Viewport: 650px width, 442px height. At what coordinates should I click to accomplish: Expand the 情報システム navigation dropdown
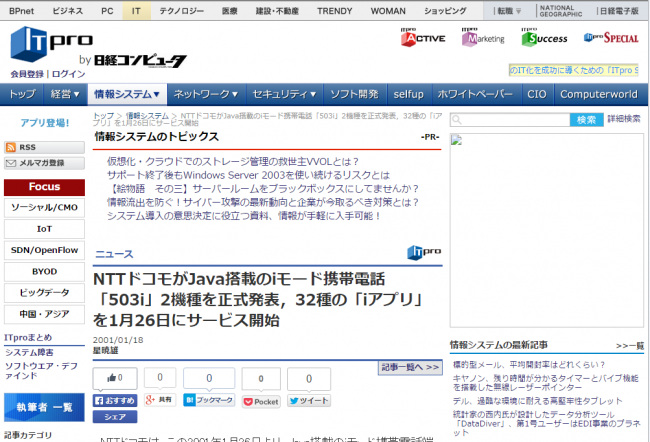[x=127, y=94]
